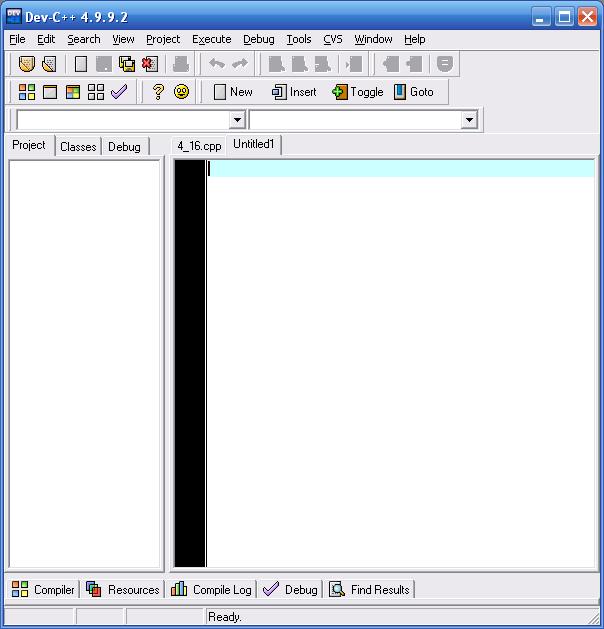
Task: Click inside the Untitled1 editor text area
Action: [400, 350]
